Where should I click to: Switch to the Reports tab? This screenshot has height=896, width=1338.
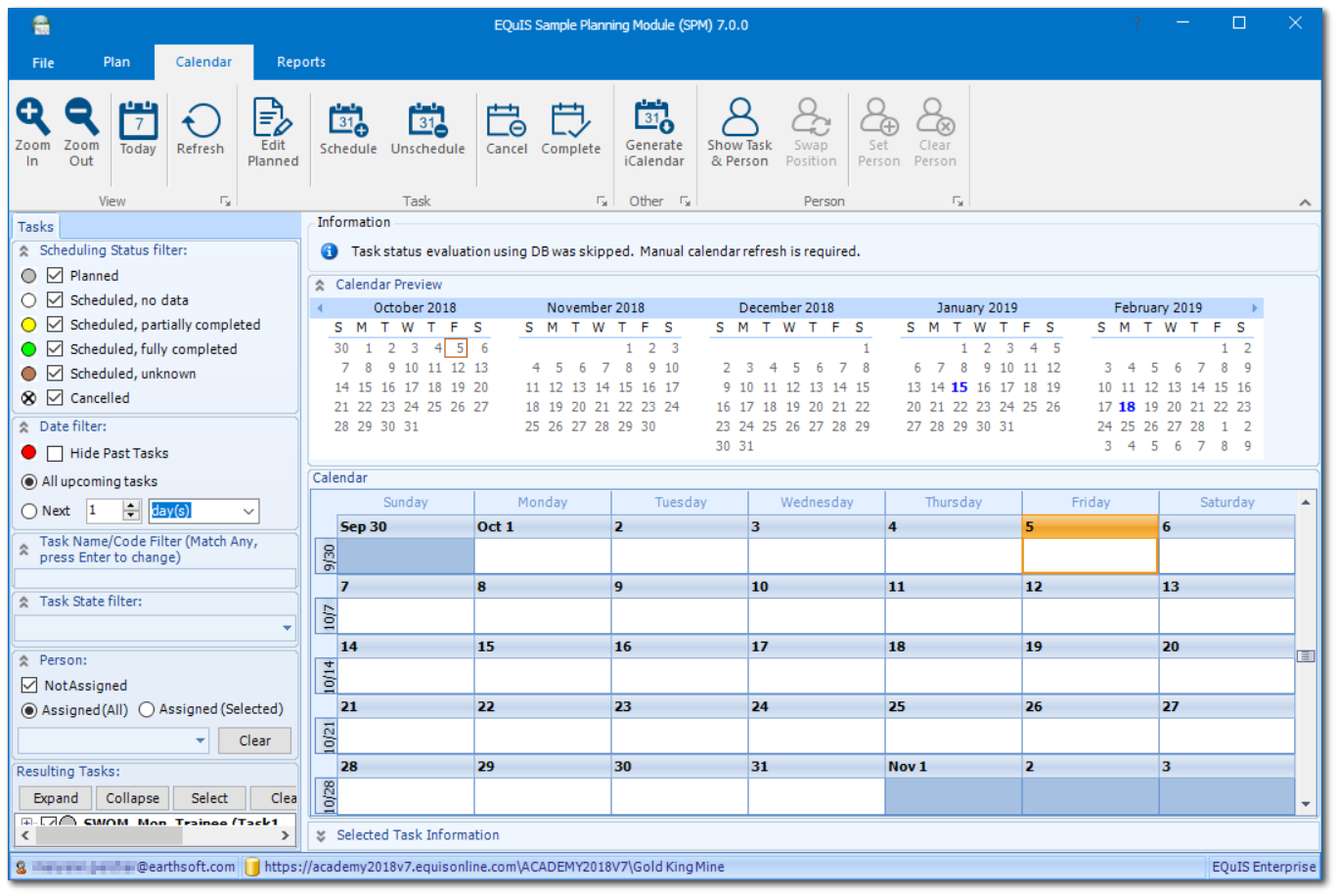pyautogui.click(x=301, y=62)
